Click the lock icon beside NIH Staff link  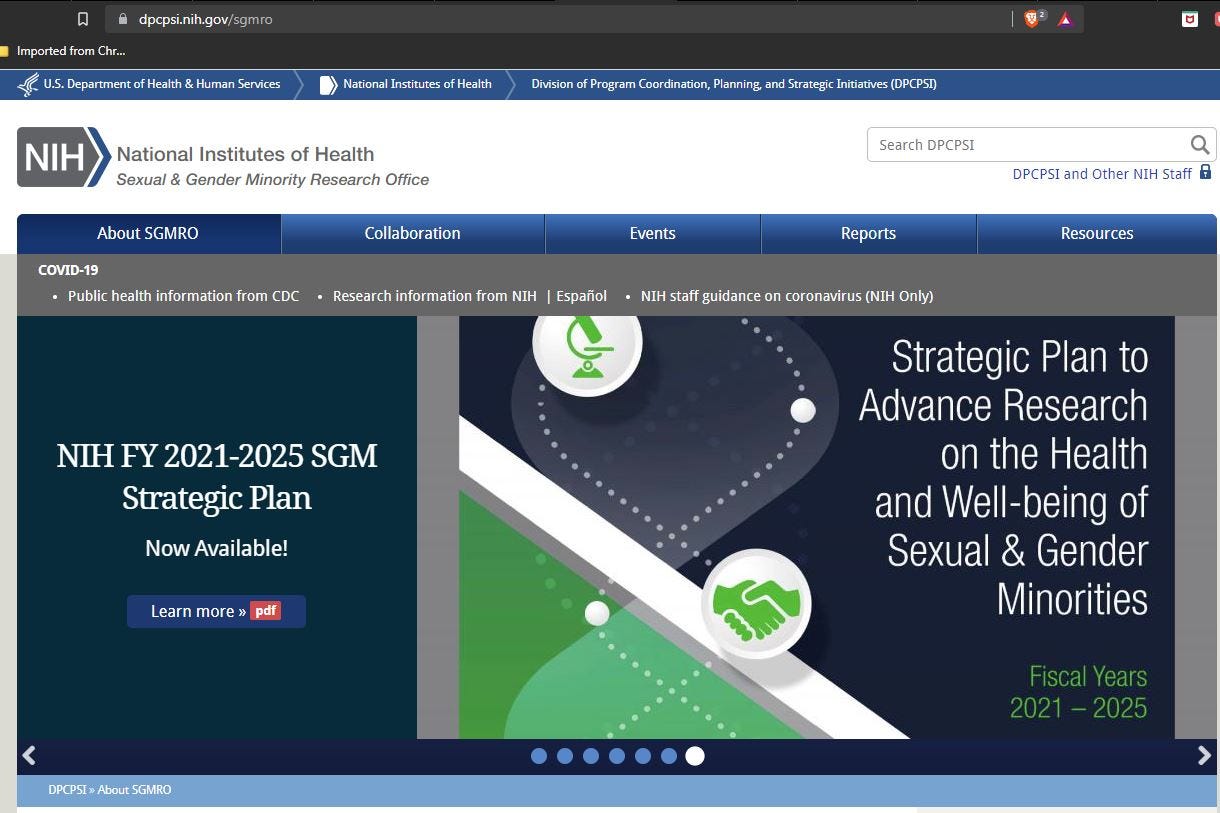1205,172
